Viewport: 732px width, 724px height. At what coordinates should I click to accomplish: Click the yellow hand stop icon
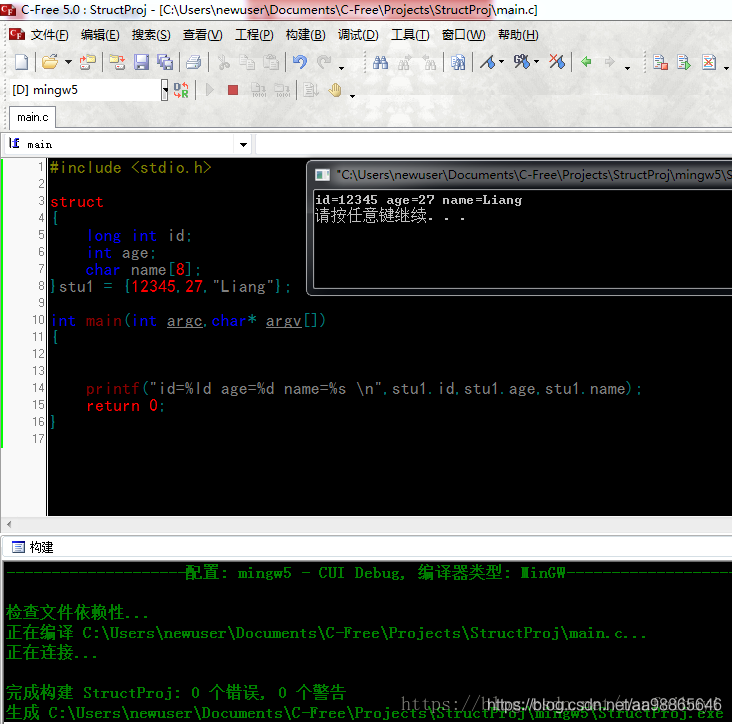pyautogui.click(x=335, y=90)
